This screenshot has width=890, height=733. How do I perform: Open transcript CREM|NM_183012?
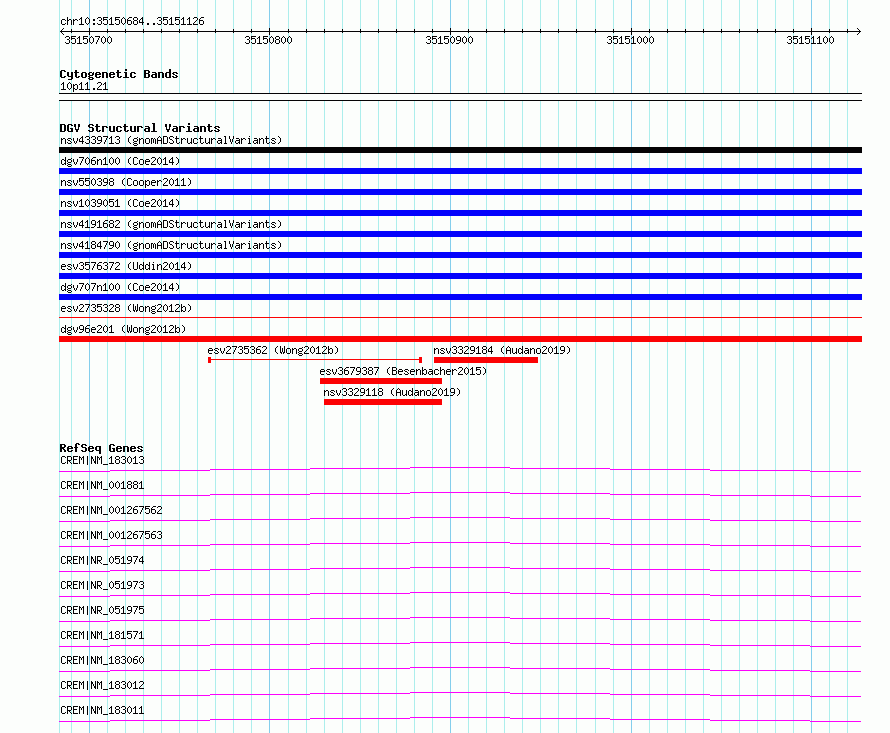(102, 685)
